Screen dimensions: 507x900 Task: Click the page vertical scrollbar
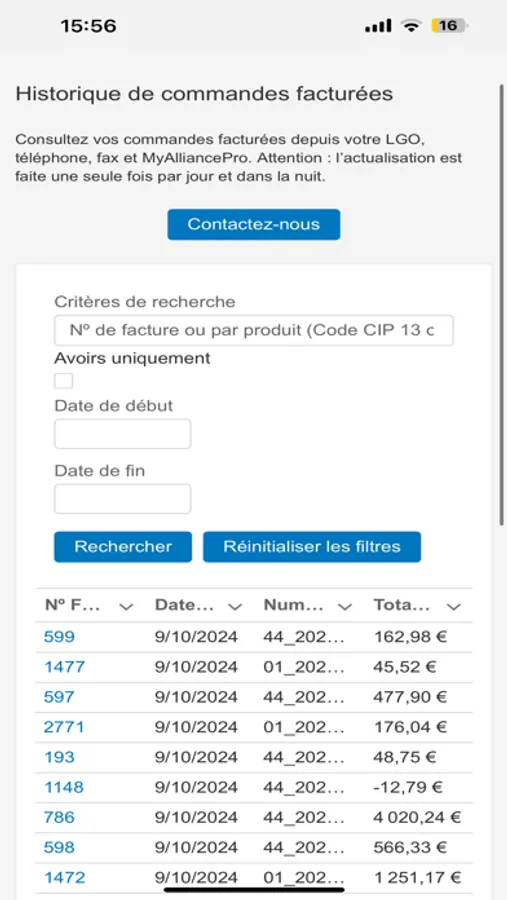(502, 304)
